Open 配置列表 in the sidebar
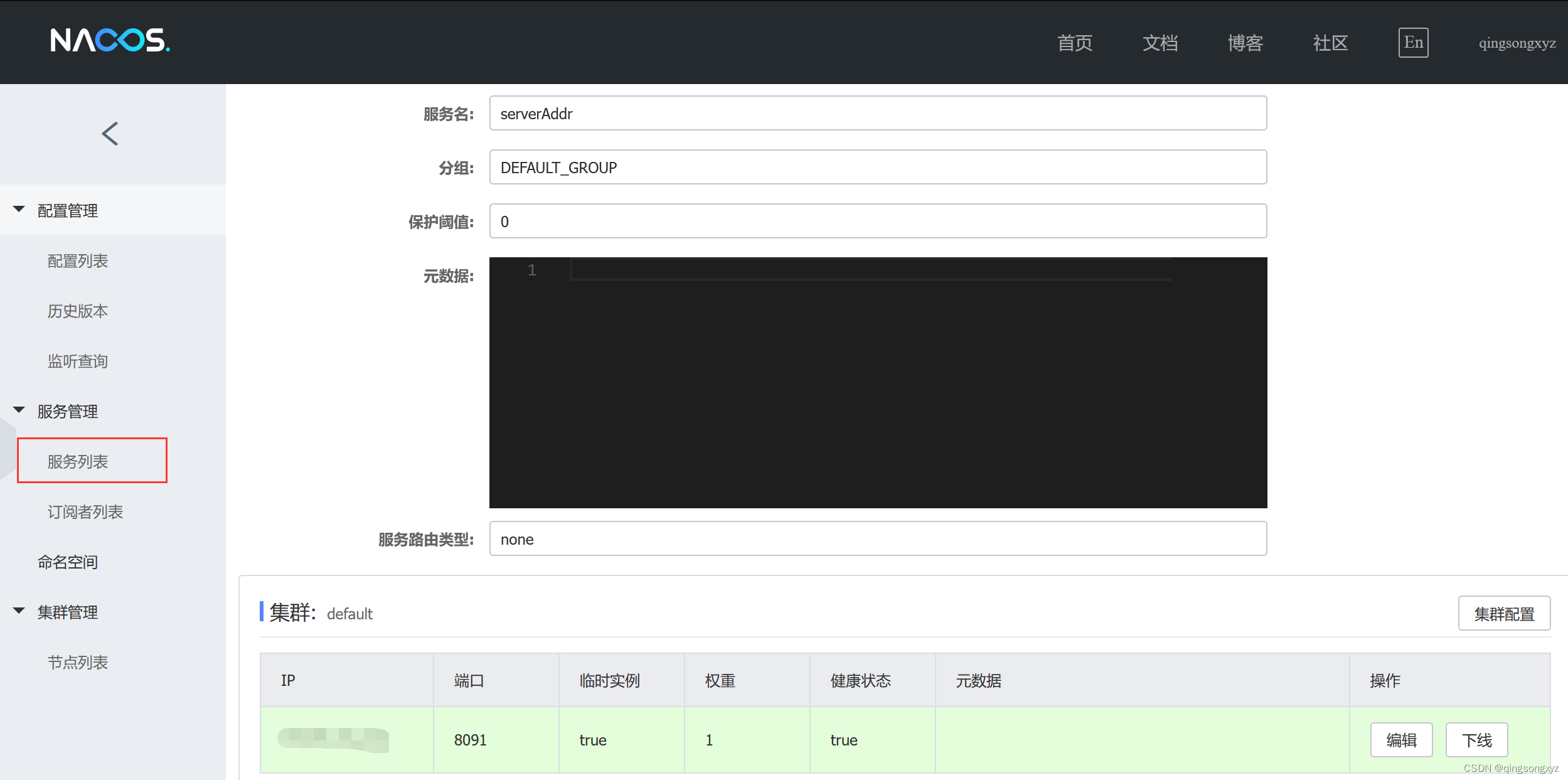This screenshot has height=780, width=1568. pos(78,260)
